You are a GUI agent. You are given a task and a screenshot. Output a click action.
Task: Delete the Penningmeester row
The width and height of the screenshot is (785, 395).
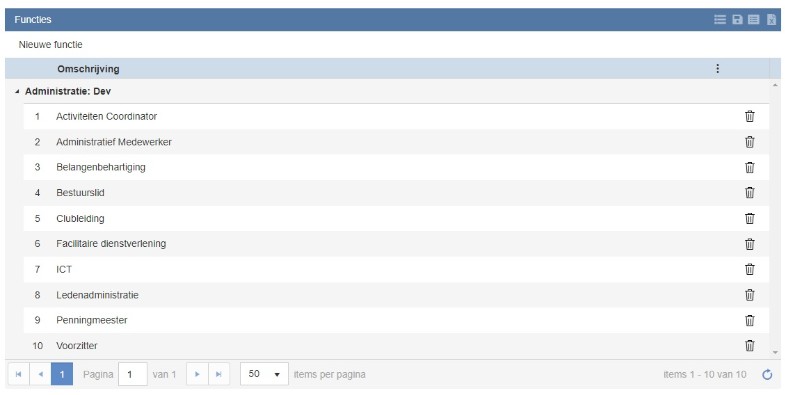pos(749,320)
